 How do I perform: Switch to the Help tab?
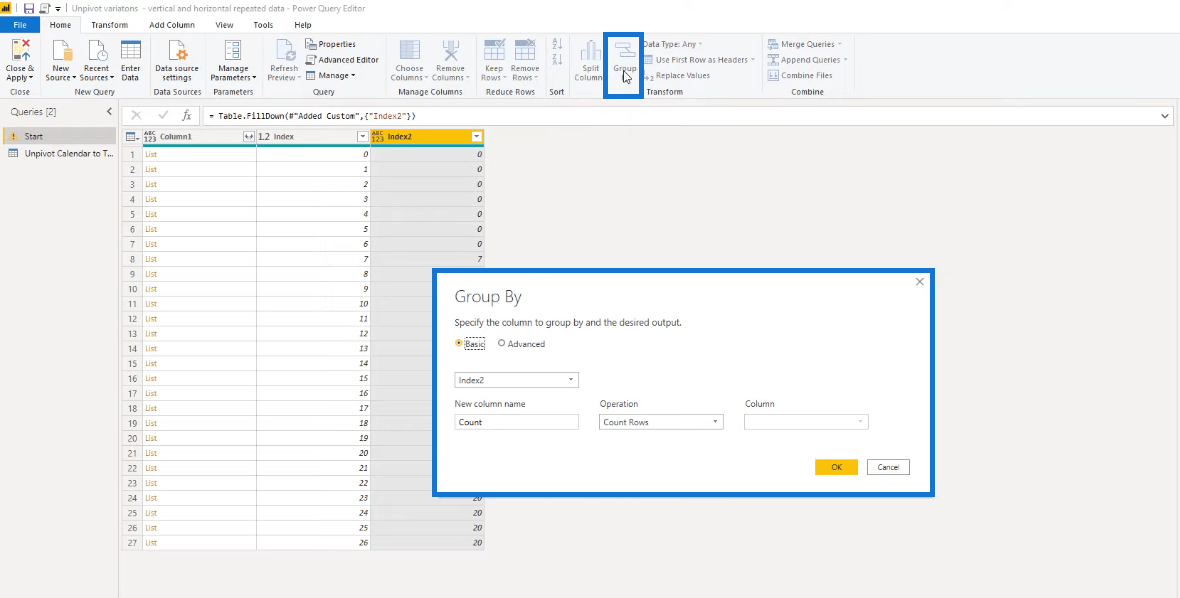(303, 25)
